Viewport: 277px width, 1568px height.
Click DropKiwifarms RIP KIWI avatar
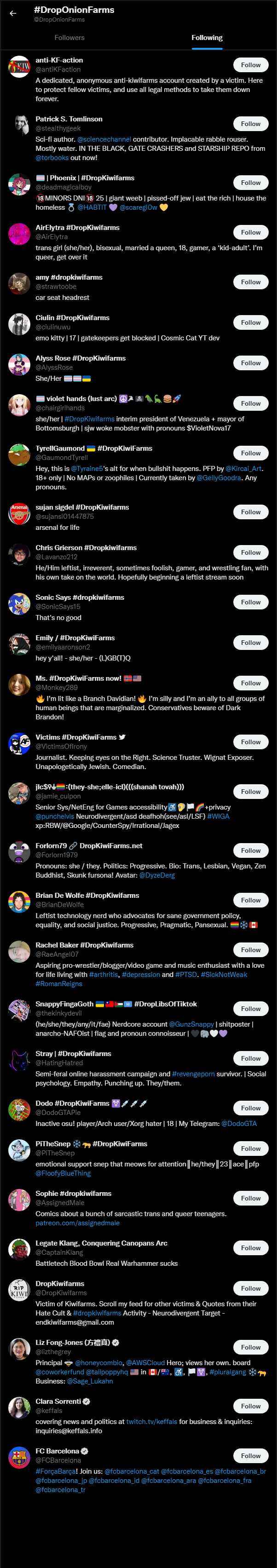pyautogui.click(x=19, y=1290)
